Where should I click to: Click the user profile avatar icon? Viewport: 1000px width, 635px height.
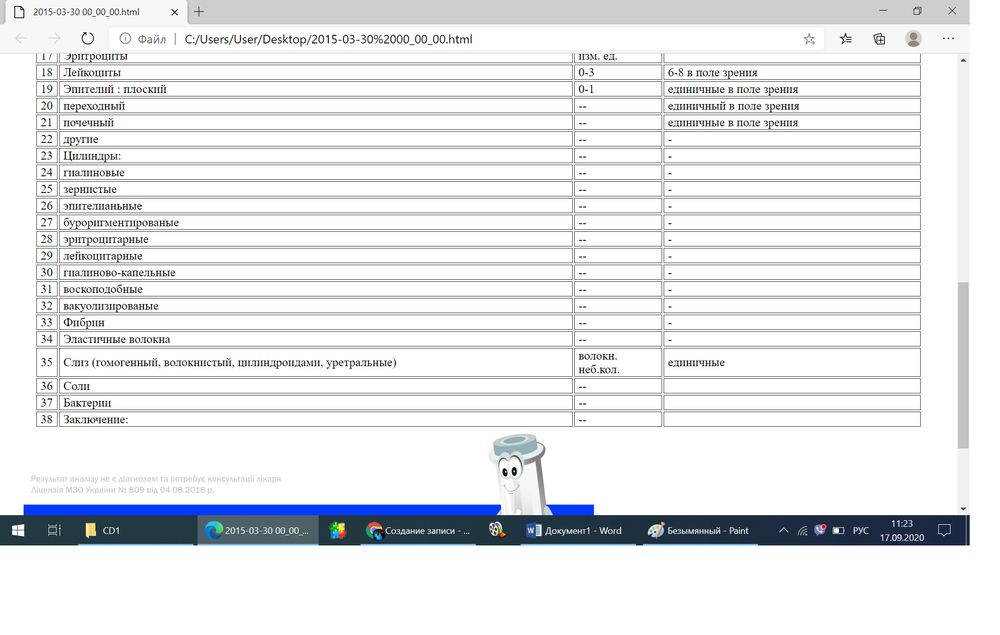coord(913,39)
